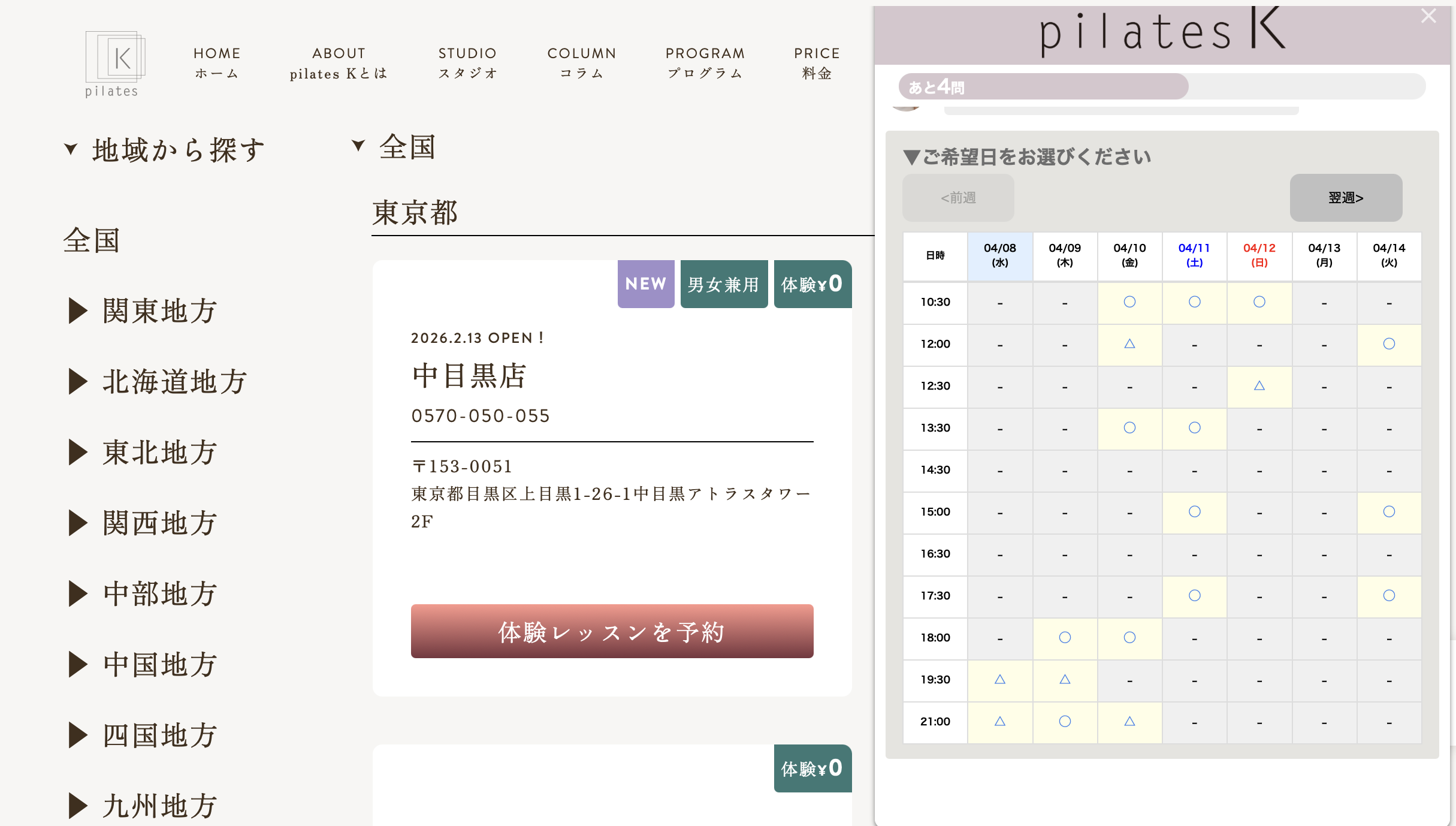Click the NEW badge on 中目黒店

645,284
